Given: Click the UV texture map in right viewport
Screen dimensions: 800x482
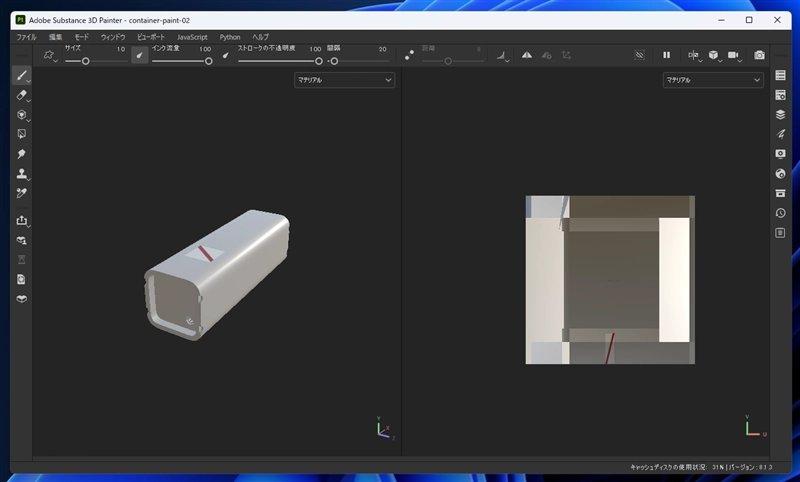Looking at the screenshot, I should click(x=610, y=280).
